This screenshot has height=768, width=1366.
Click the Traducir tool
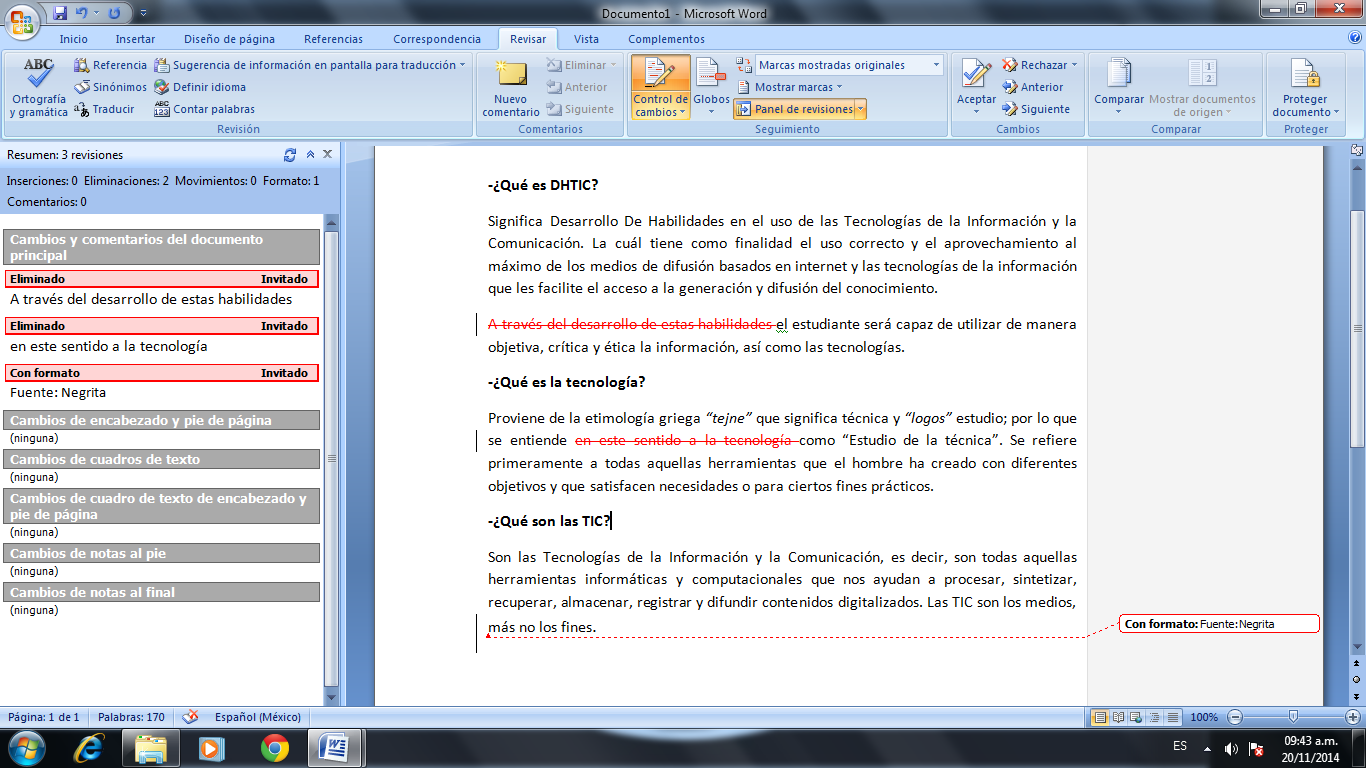[104, 109]
